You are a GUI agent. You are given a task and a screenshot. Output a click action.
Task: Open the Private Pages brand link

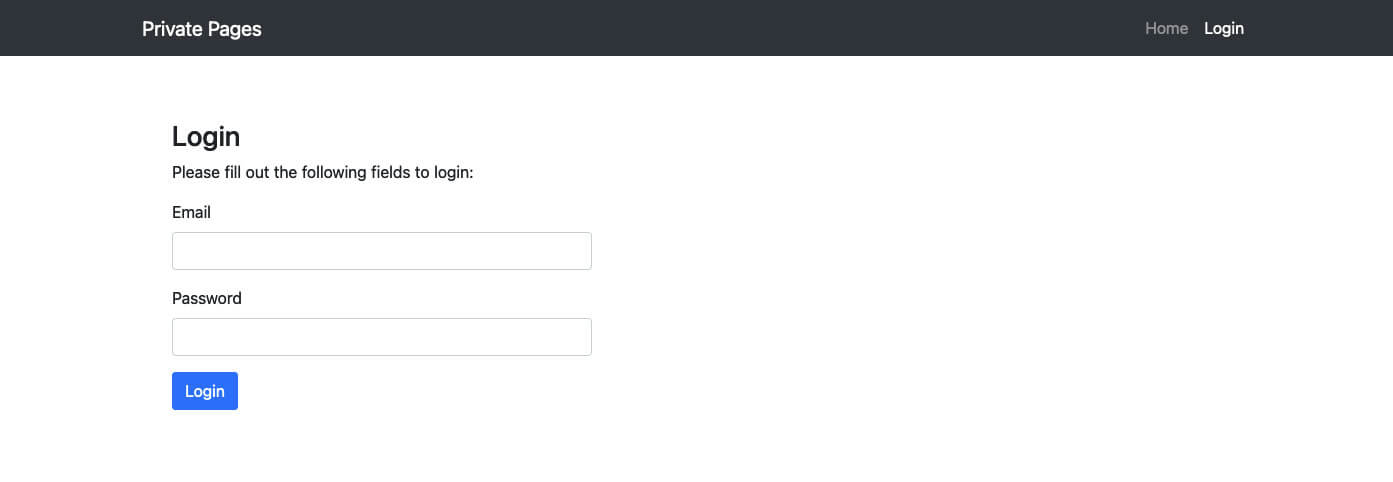[x=202, y=29]
